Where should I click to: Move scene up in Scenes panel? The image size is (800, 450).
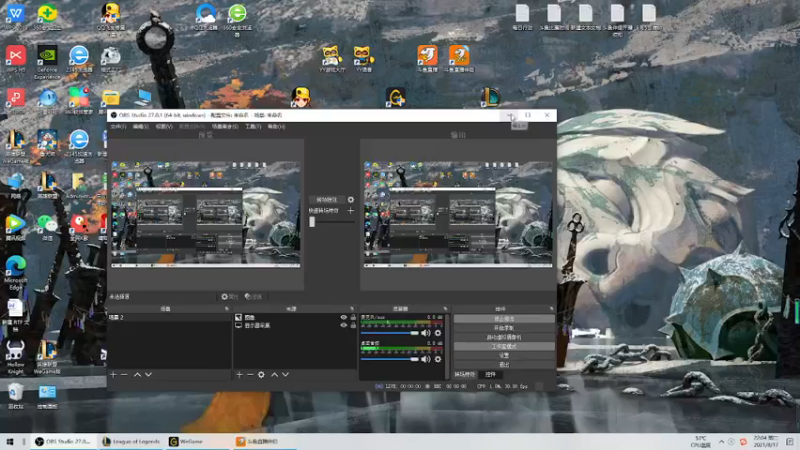point(137,374)
